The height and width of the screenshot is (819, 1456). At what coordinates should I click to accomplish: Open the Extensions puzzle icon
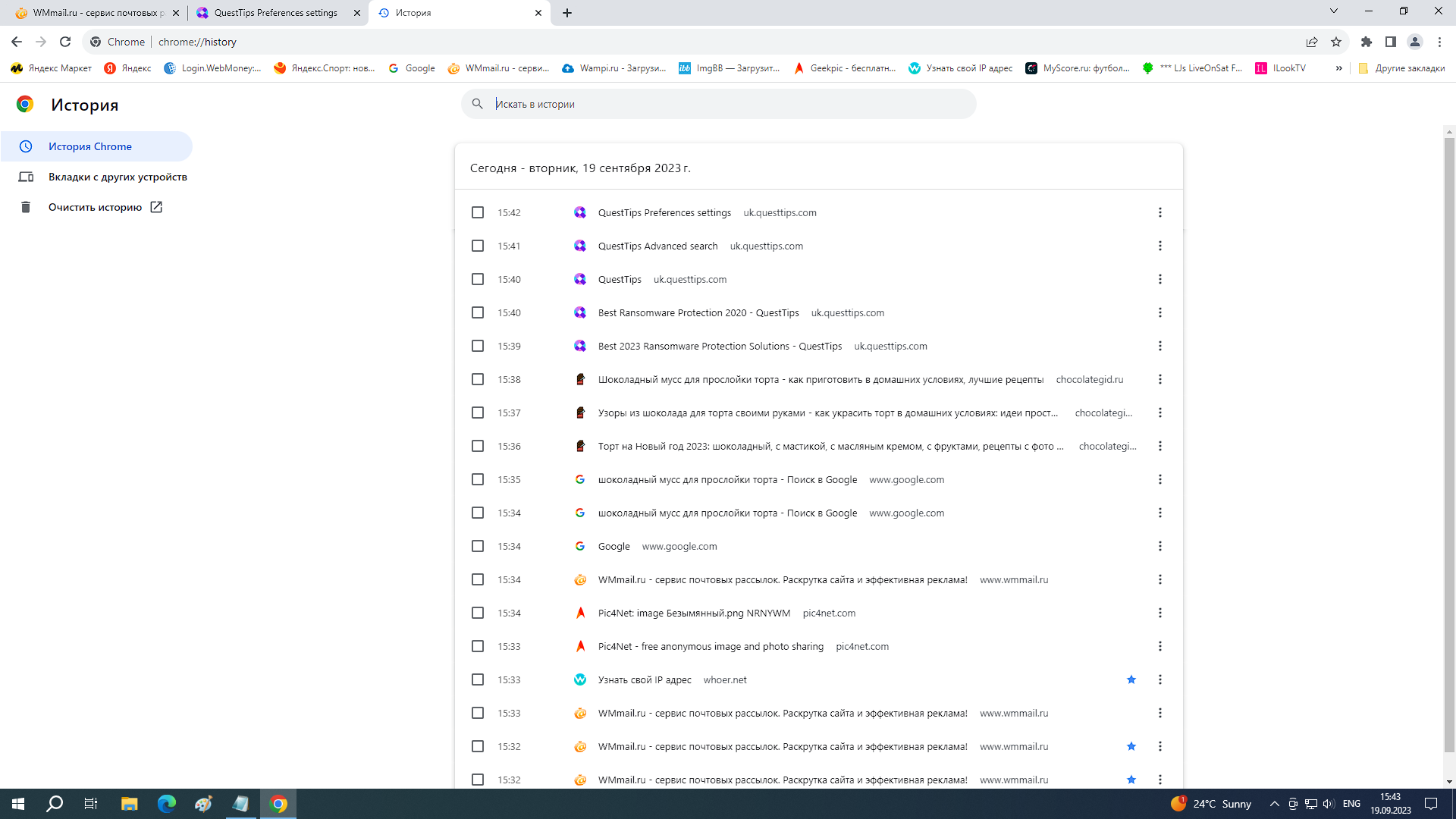coord(1367,42)
